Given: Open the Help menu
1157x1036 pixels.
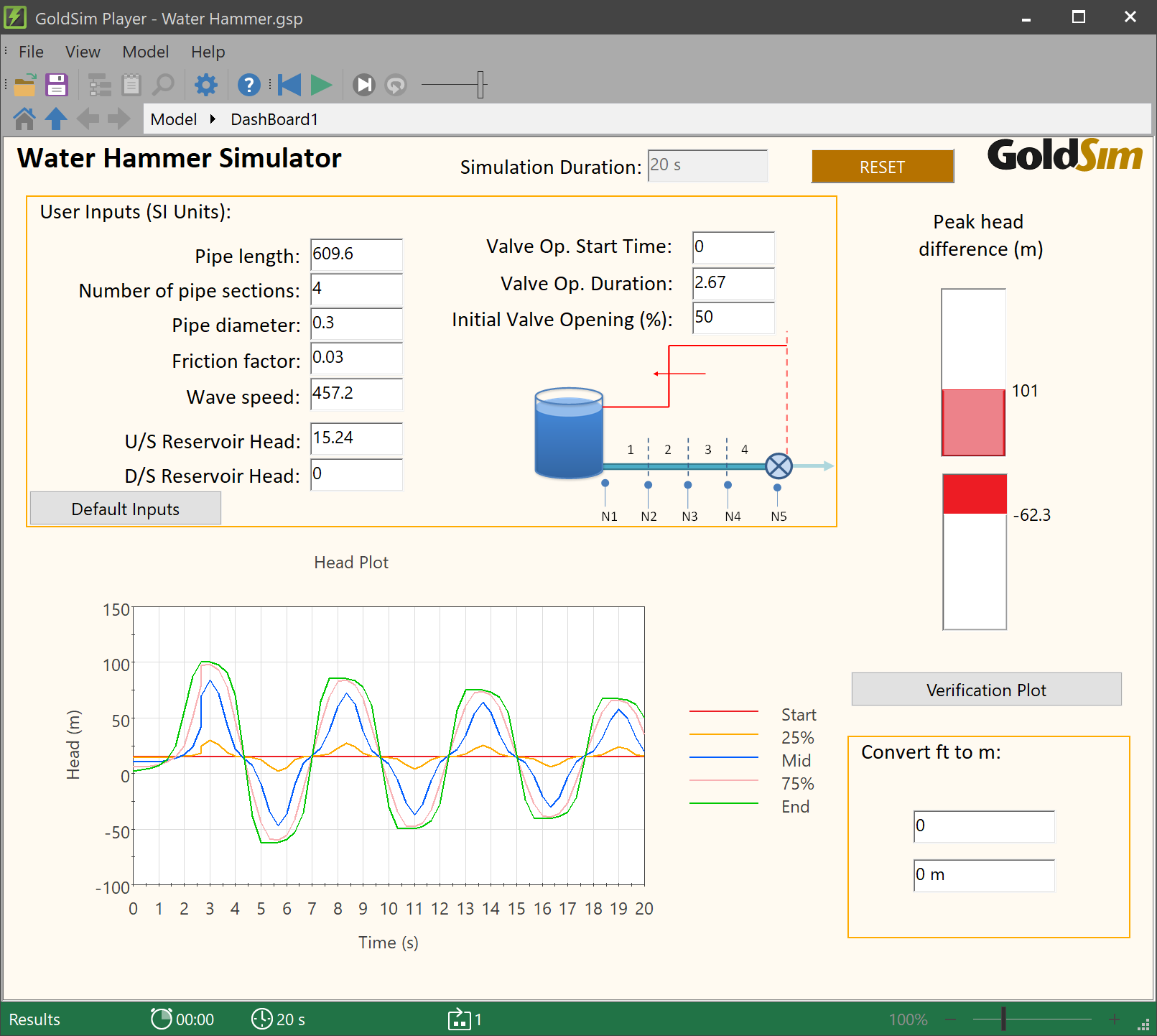Looking at the screenshot, I should coord(208,52).
